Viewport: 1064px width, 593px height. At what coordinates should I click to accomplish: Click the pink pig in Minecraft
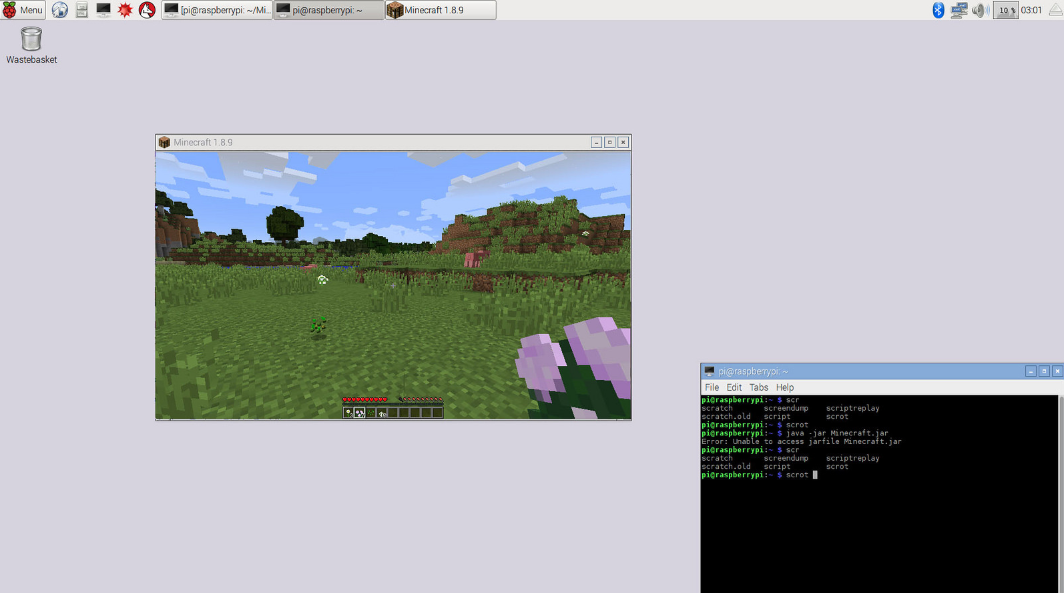475,257
